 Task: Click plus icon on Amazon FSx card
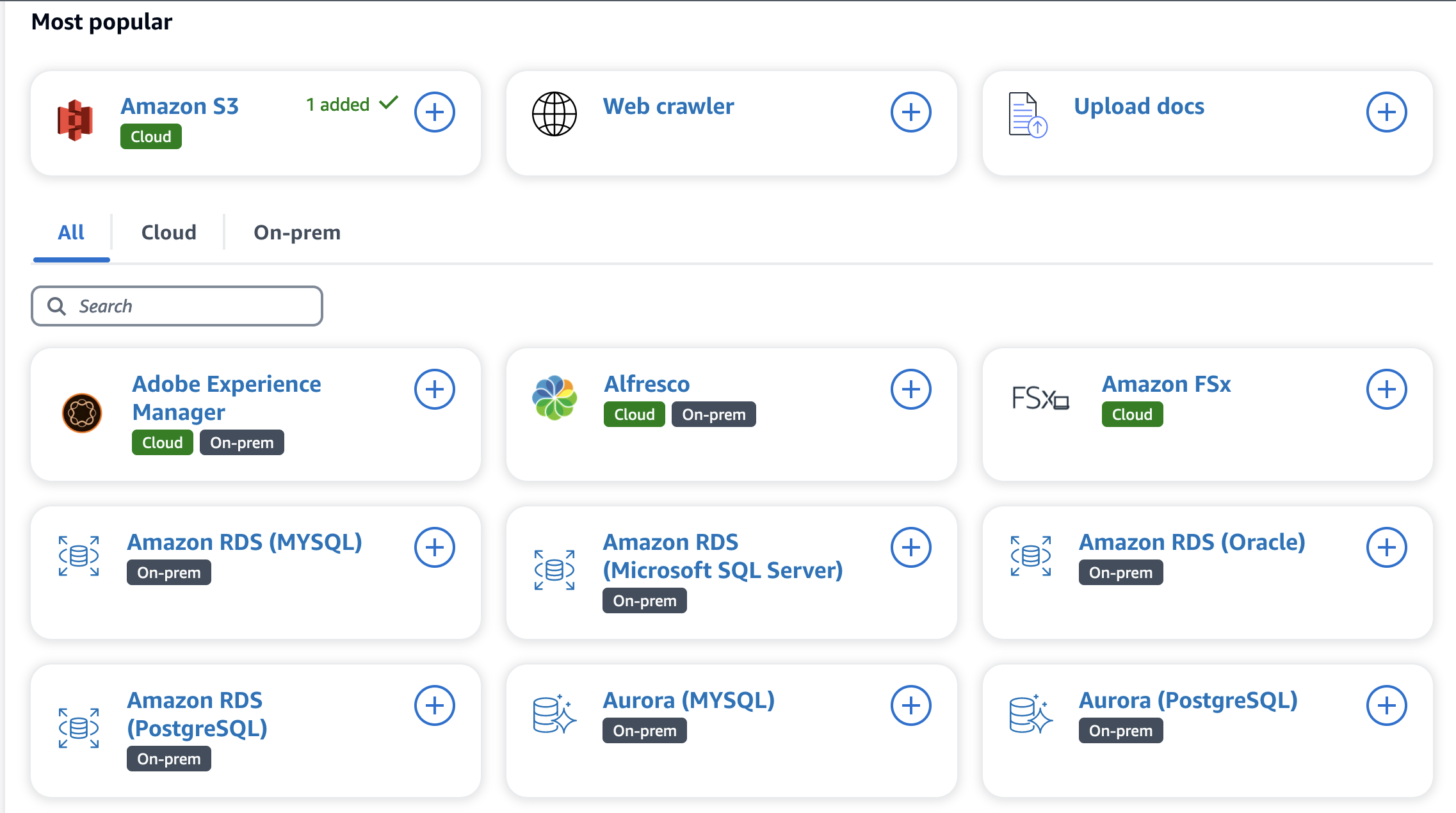1386,389
